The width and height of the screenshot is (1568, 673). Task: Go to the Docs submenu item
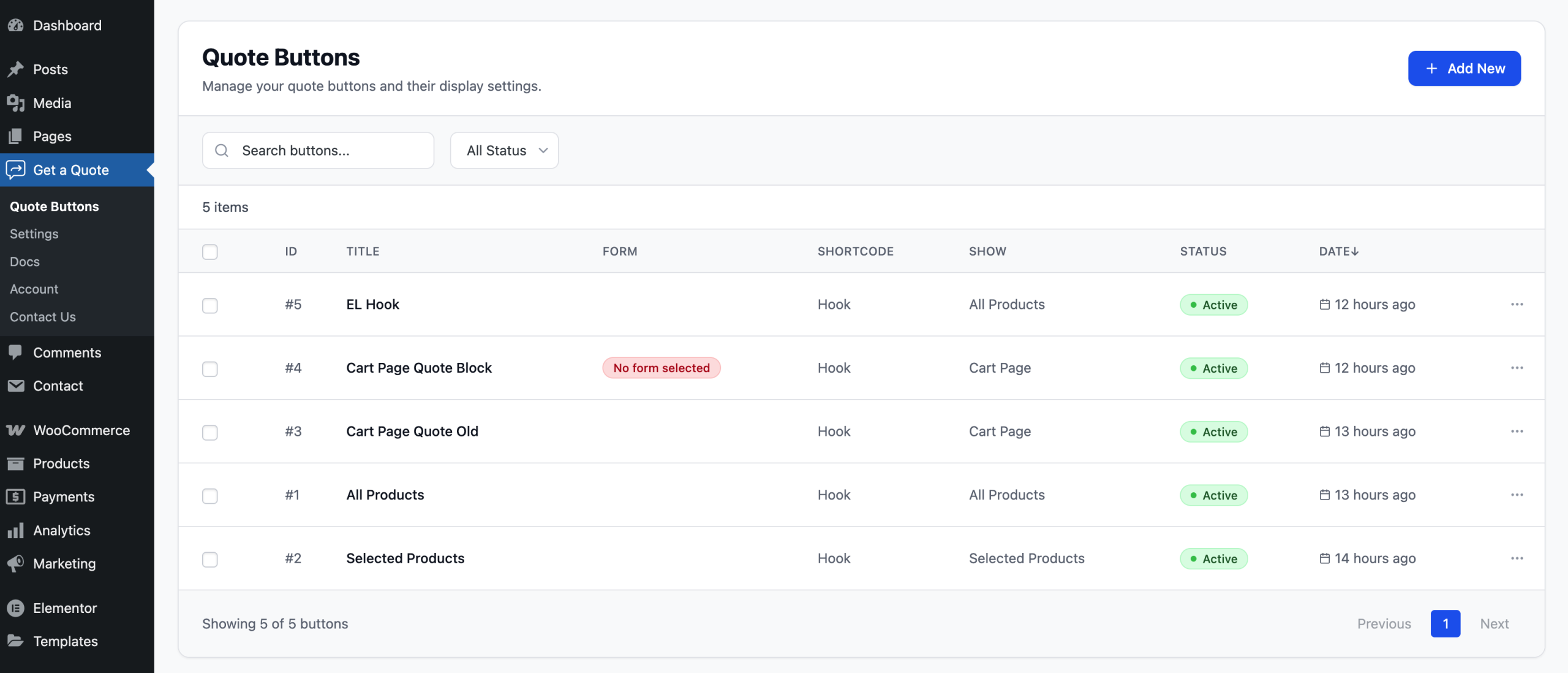pyautogui.click(x=24, y=262)
